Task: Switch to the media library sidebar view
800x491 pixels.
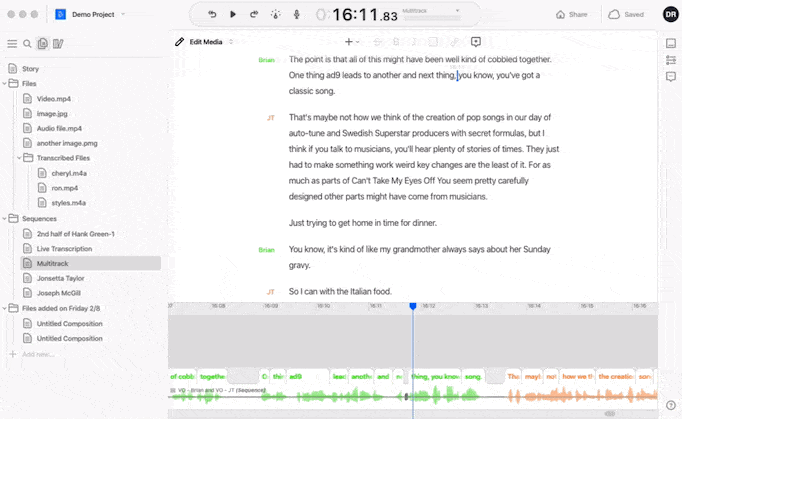Action: pyautogui.click(x=58, y=44)
